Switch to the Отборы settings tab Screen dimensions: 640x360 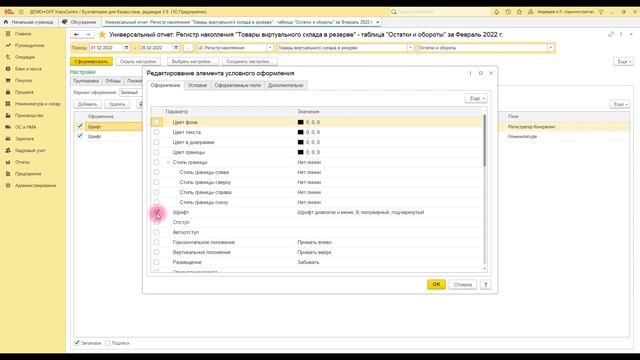(113, 81)
